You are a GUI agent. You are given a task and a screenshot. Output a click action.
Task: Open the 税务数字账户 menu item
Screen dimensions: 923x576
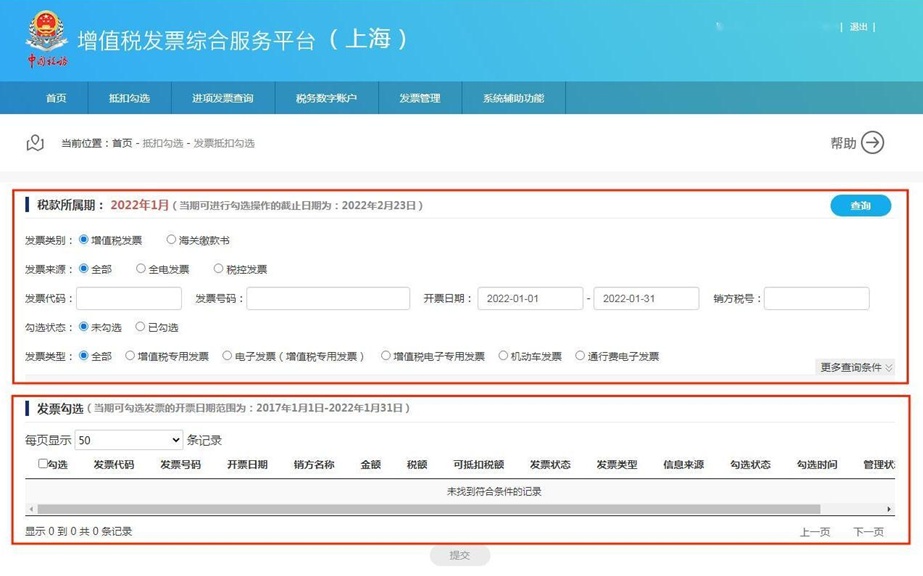click(x=326, y=98)
